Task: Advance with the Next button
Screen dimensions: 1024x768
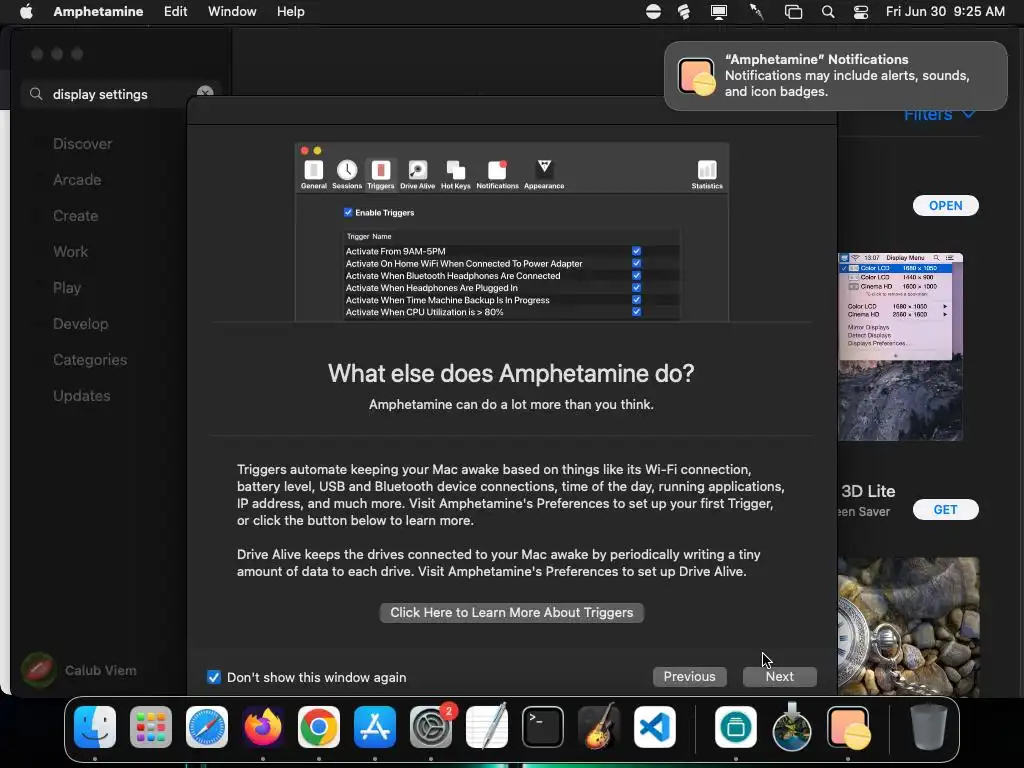Action: pos(779,677)
